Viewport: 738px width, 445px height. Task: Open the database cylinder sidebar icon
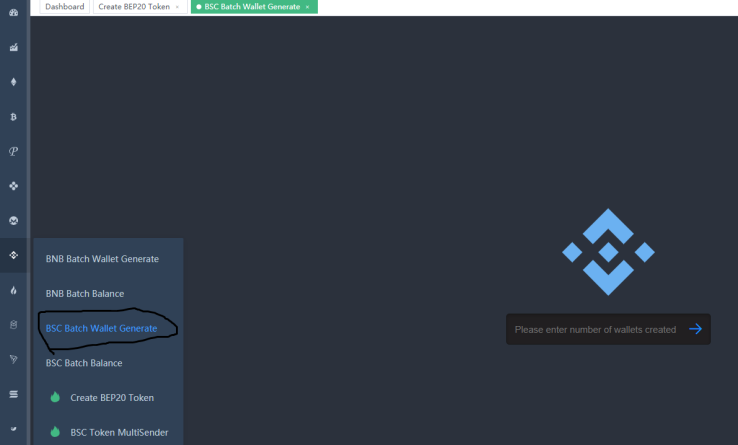14,324
